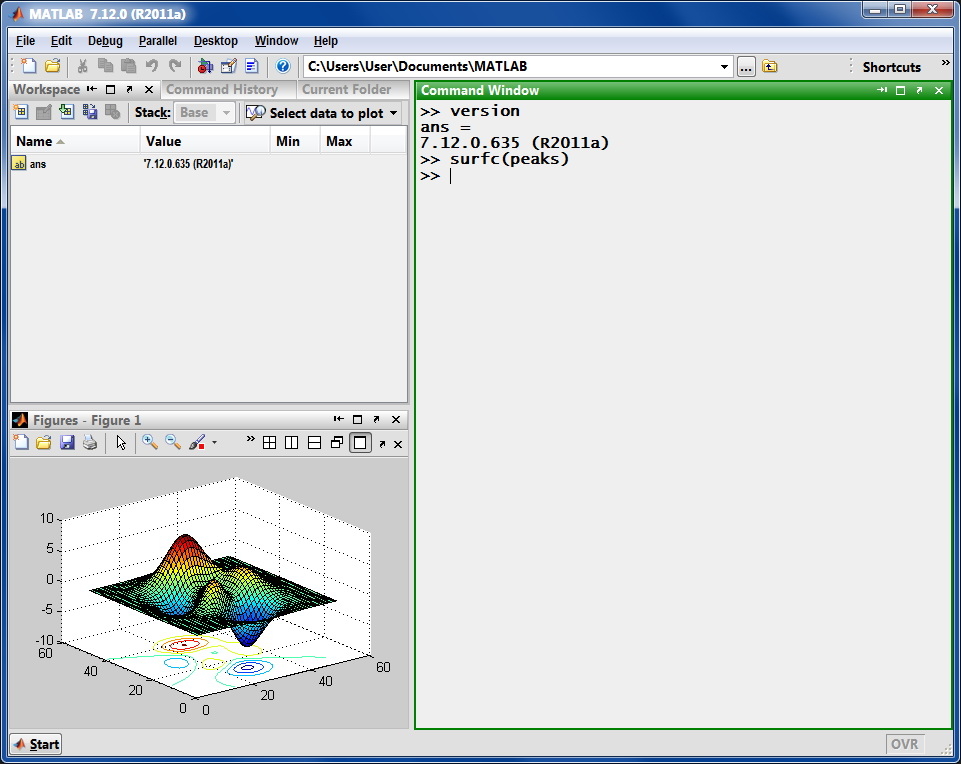The width and height of the screenshot is (961, 764).
Task: Select the Zoom In tool in Figures
Action: [150, 442]
